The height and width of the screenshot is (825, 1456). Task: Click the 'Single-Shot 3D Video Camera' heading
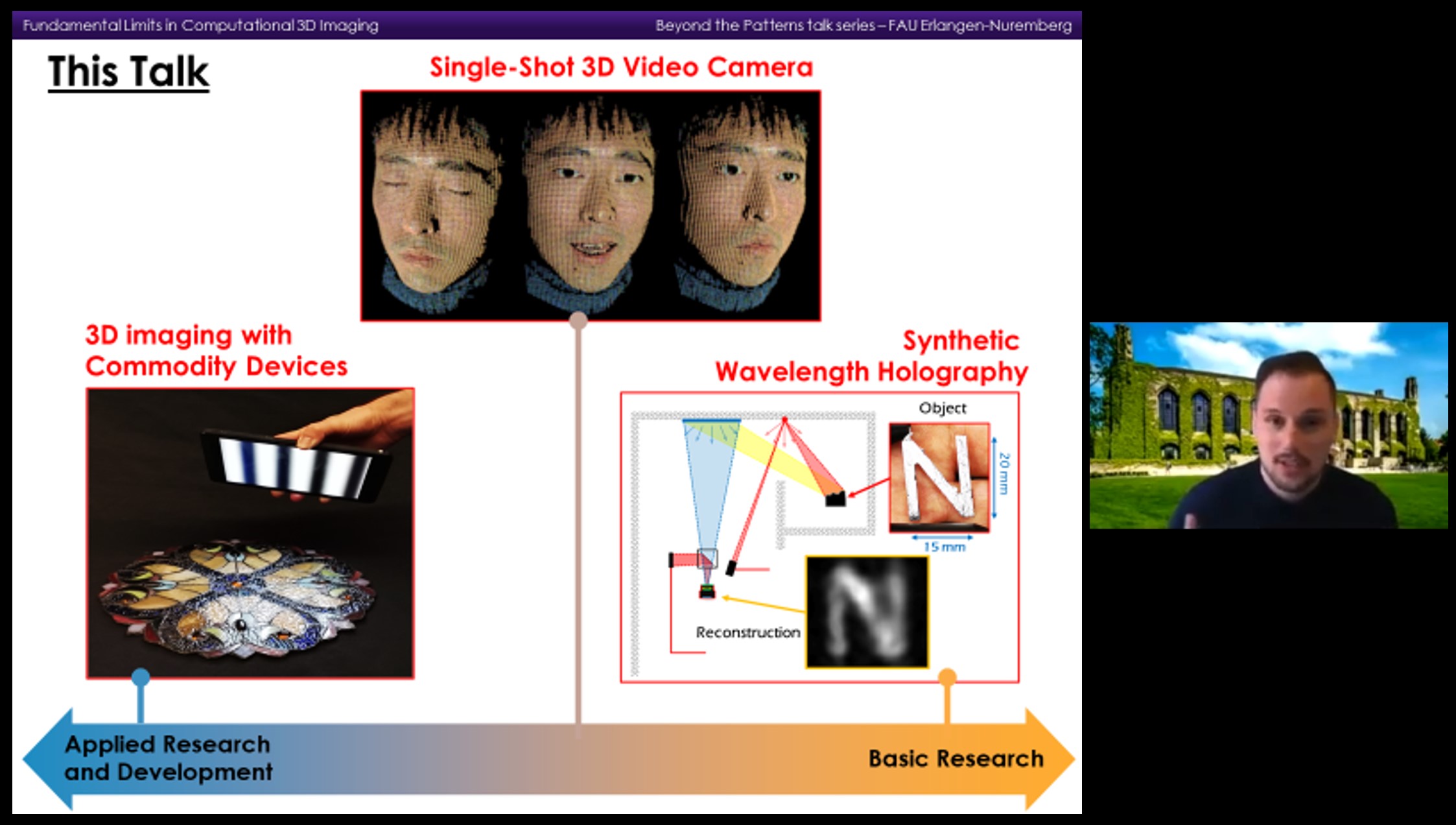(621, 67)
